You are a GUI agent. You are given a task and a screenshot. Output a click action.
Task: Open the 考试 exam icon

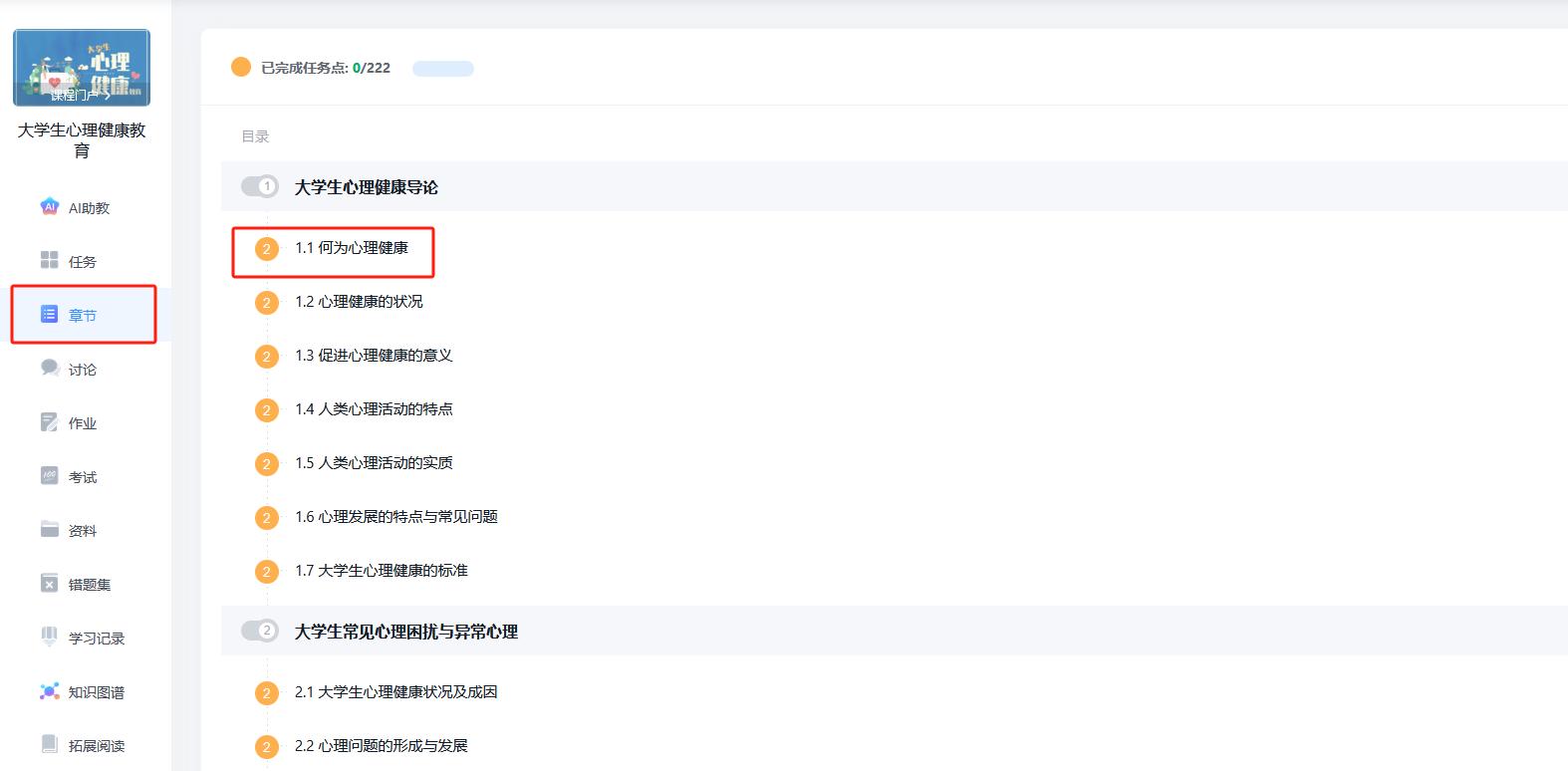coord(50,476)
